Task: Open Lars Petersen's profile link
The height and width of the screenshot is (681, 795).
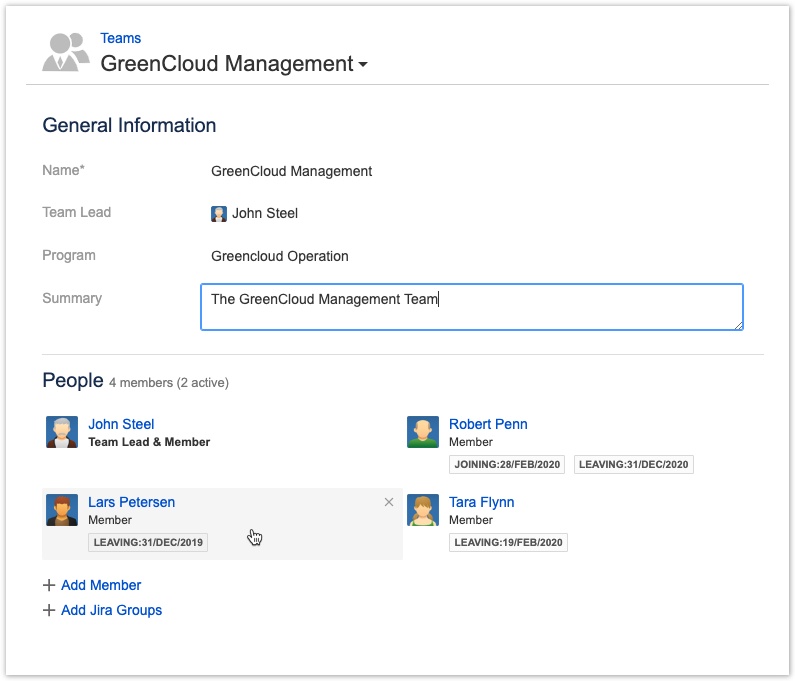Action: click(131, 502)
